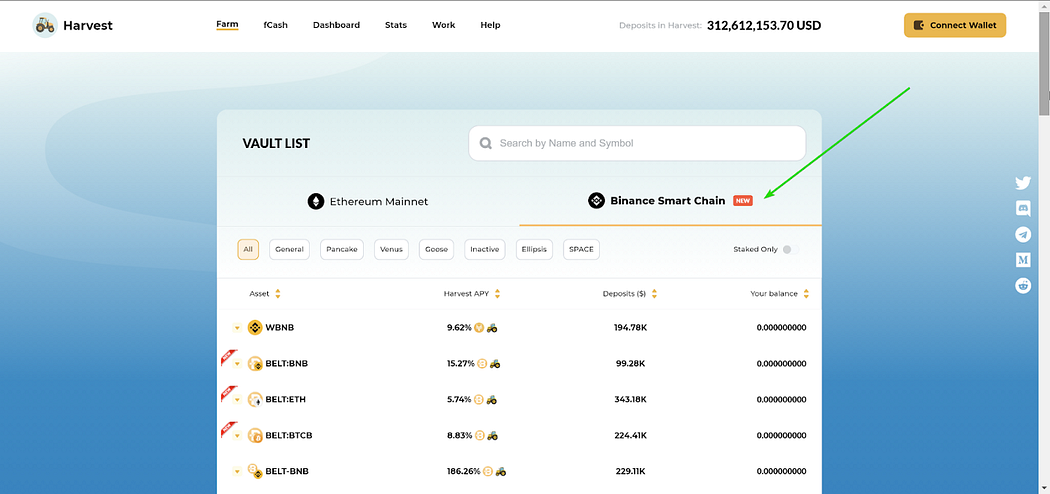This screenshot has height=494, width=1050.
Task: Click the Harvest brand name link
Action: point(88,25)
